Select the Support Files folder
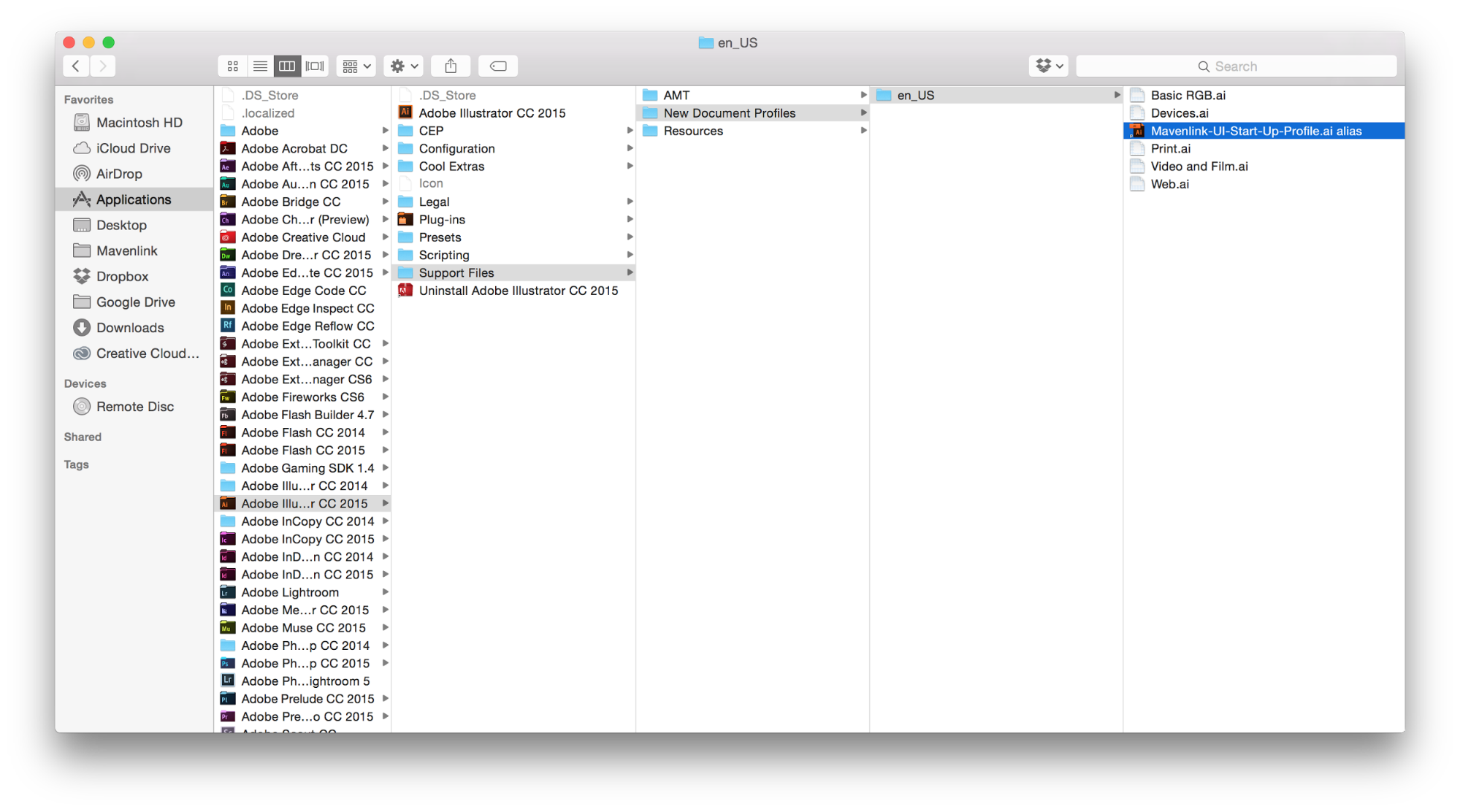Viewport: 1460px width, 812px height. 514,272
